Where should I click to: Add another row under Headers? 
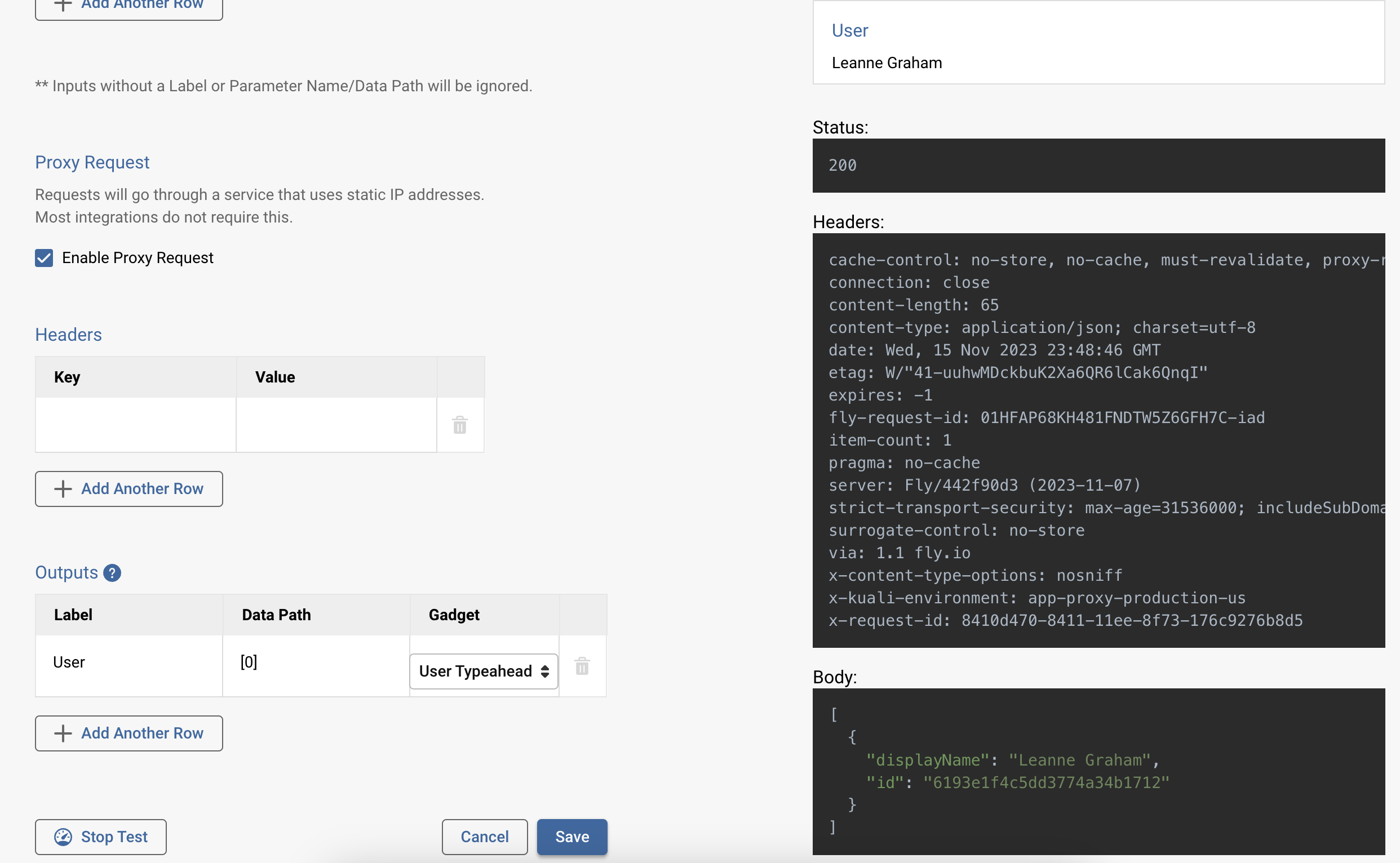pyautogui.click(x=129, y=488)
